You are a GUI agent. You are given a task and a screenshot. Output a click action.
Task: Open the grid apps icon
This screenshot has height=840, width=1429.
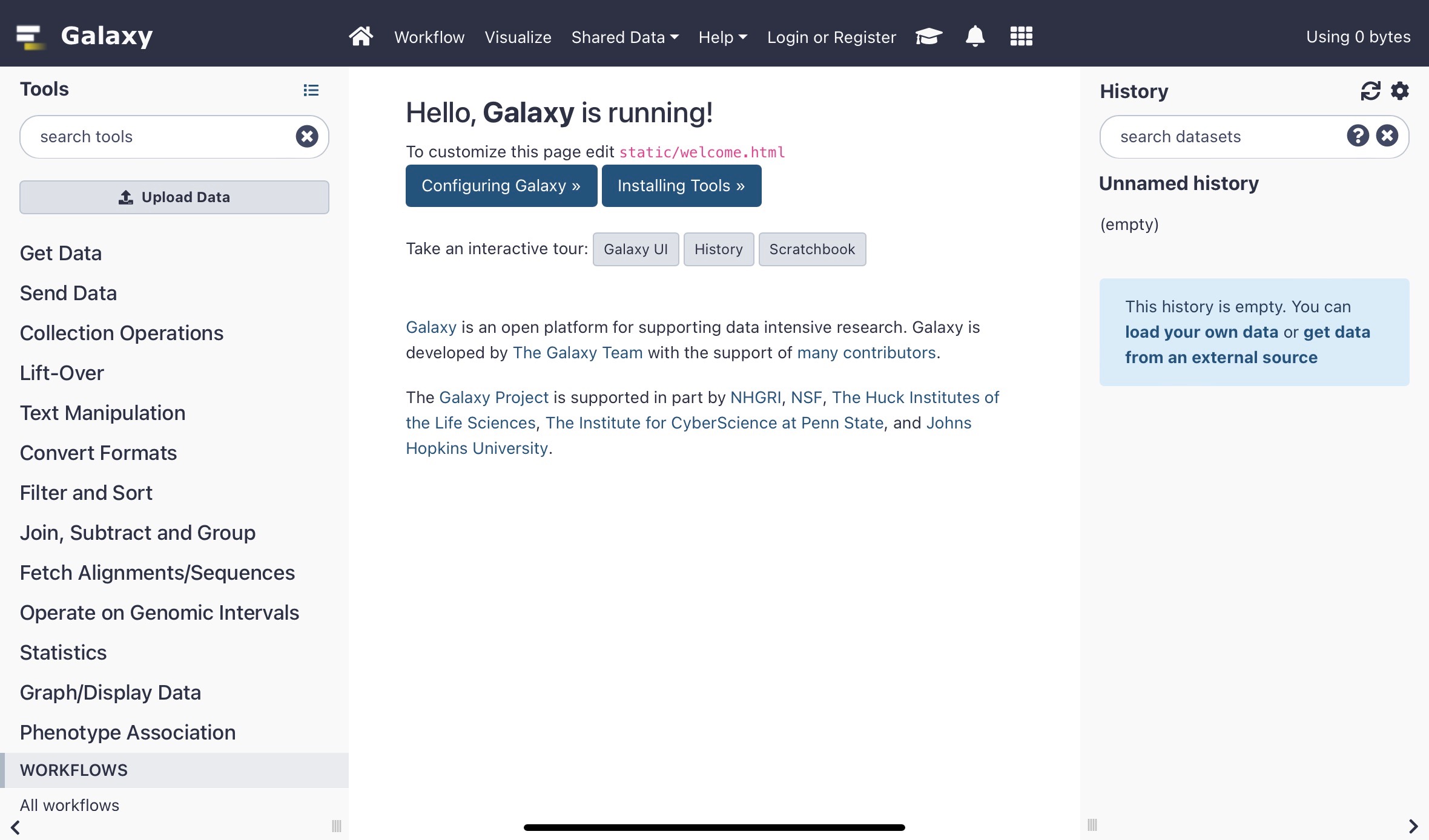pos(1021,36)
